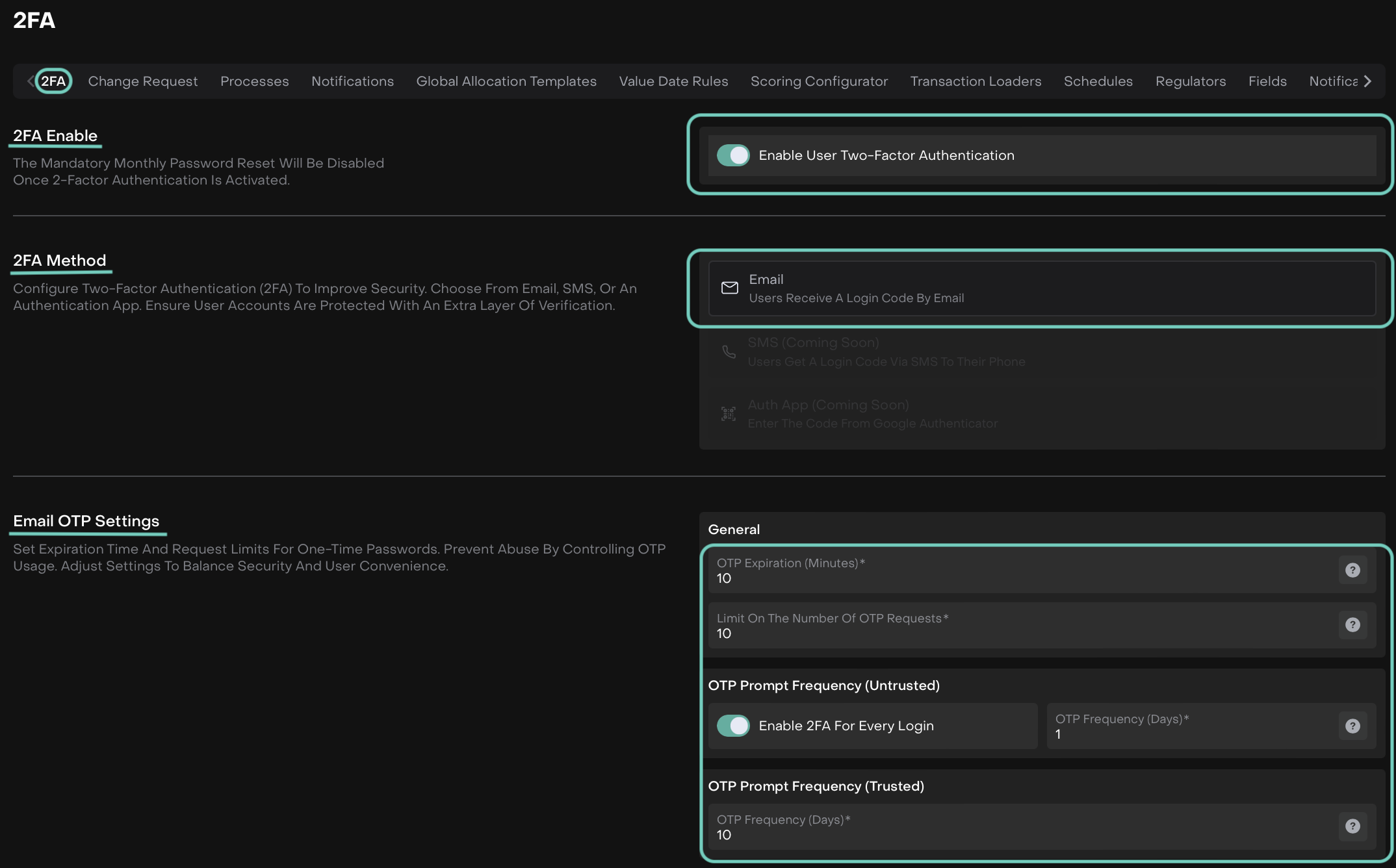Click the OTP Expiration Minutes field

tap(1020, 571)
